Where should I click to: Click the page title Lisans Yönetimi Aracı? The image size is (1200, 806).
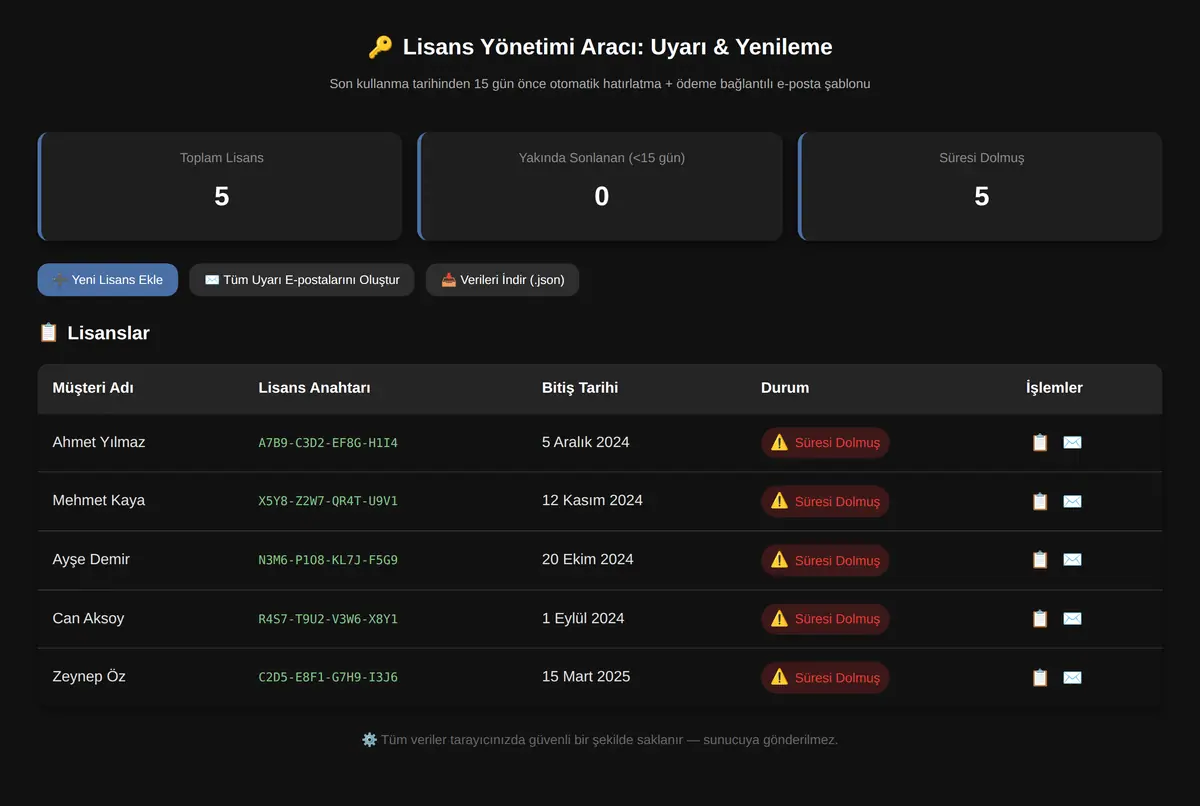pos(600,47)
